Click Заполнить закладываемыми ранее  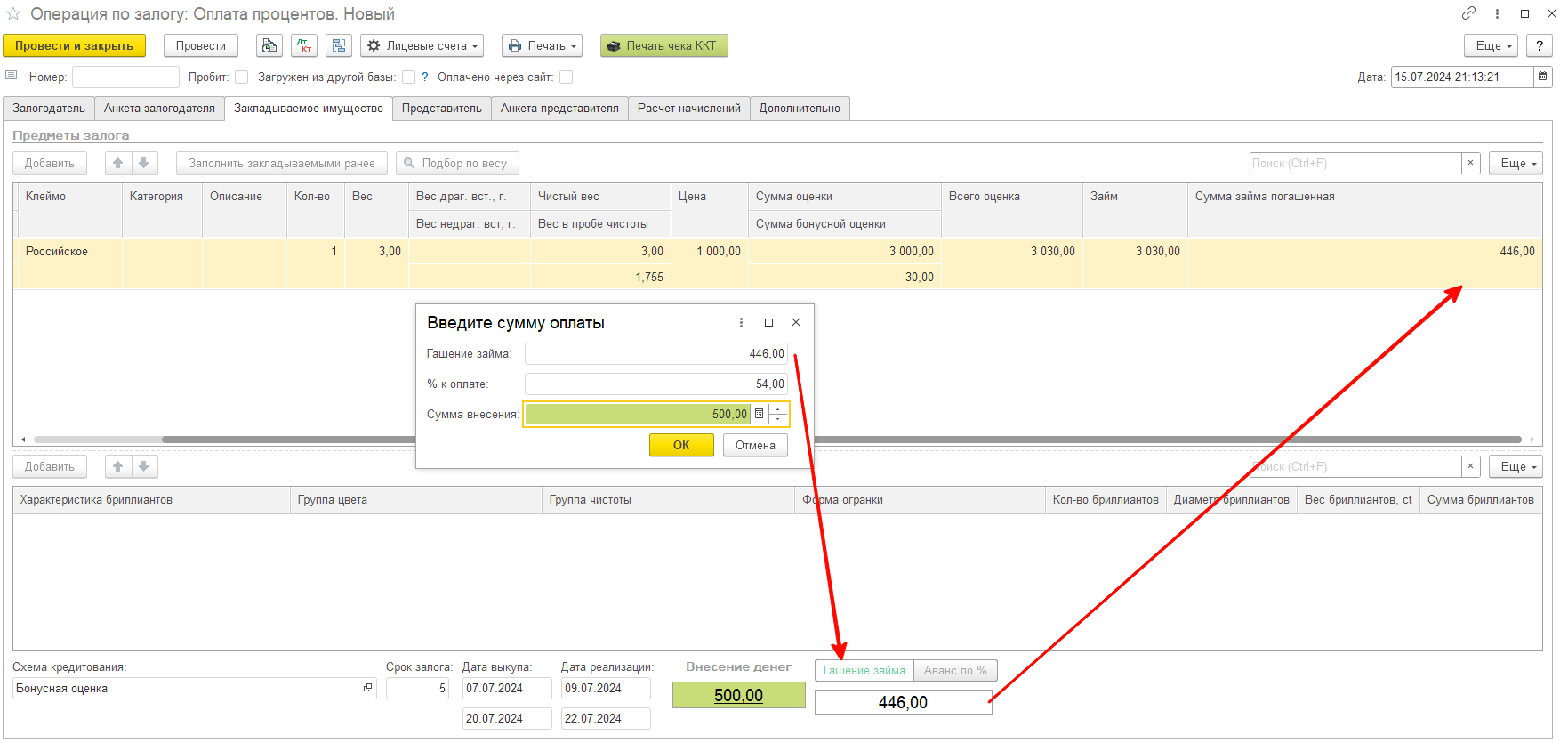pyautogui.click(x=282, y=163)
